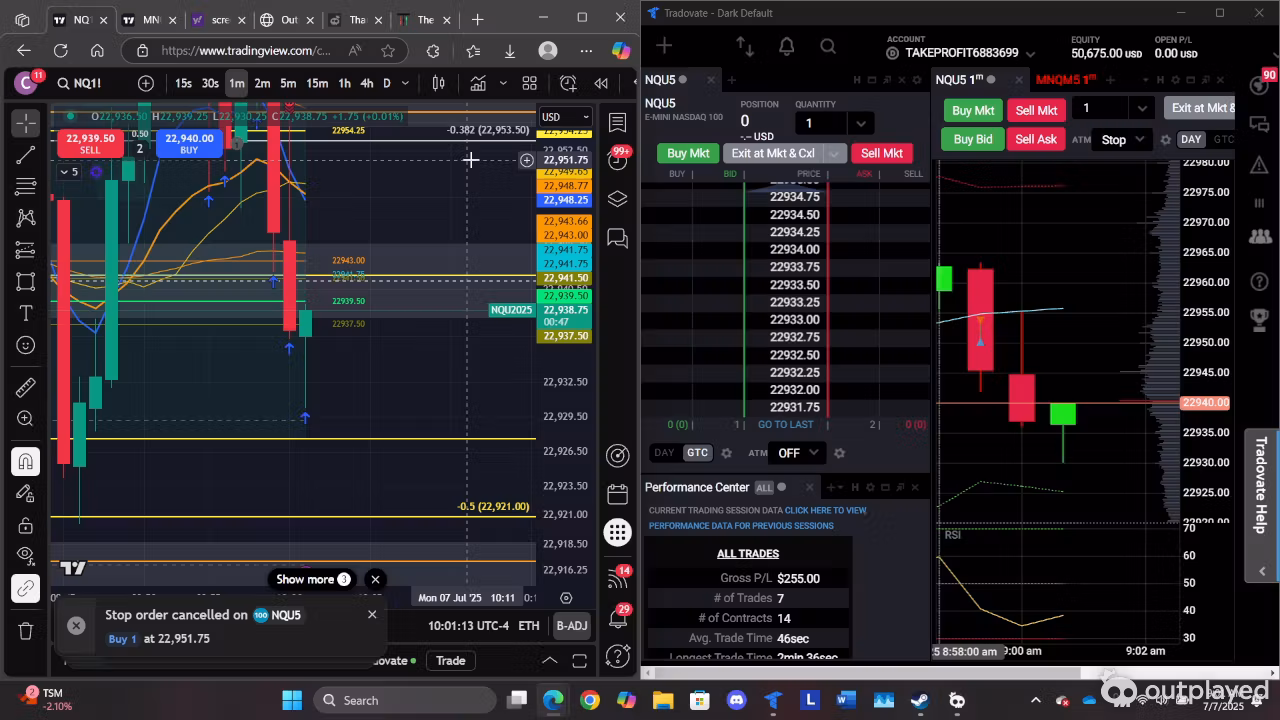Screen dimensions: 1280x720
Task: Open the Tradovate alerts bell icon
Action: coord(786,46)
